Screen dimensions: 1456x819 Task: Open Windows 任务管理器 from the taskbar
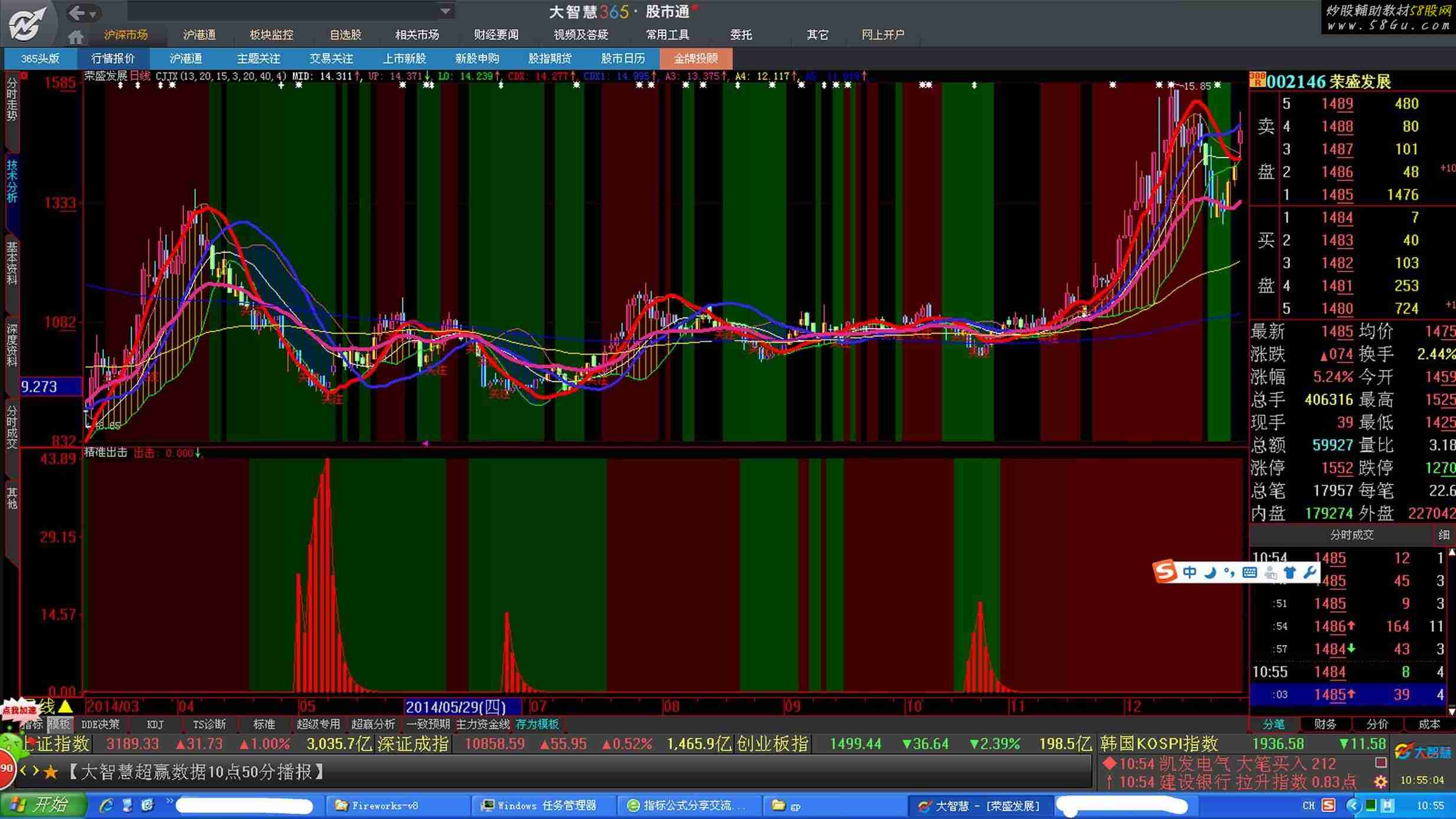coord(544,805)
